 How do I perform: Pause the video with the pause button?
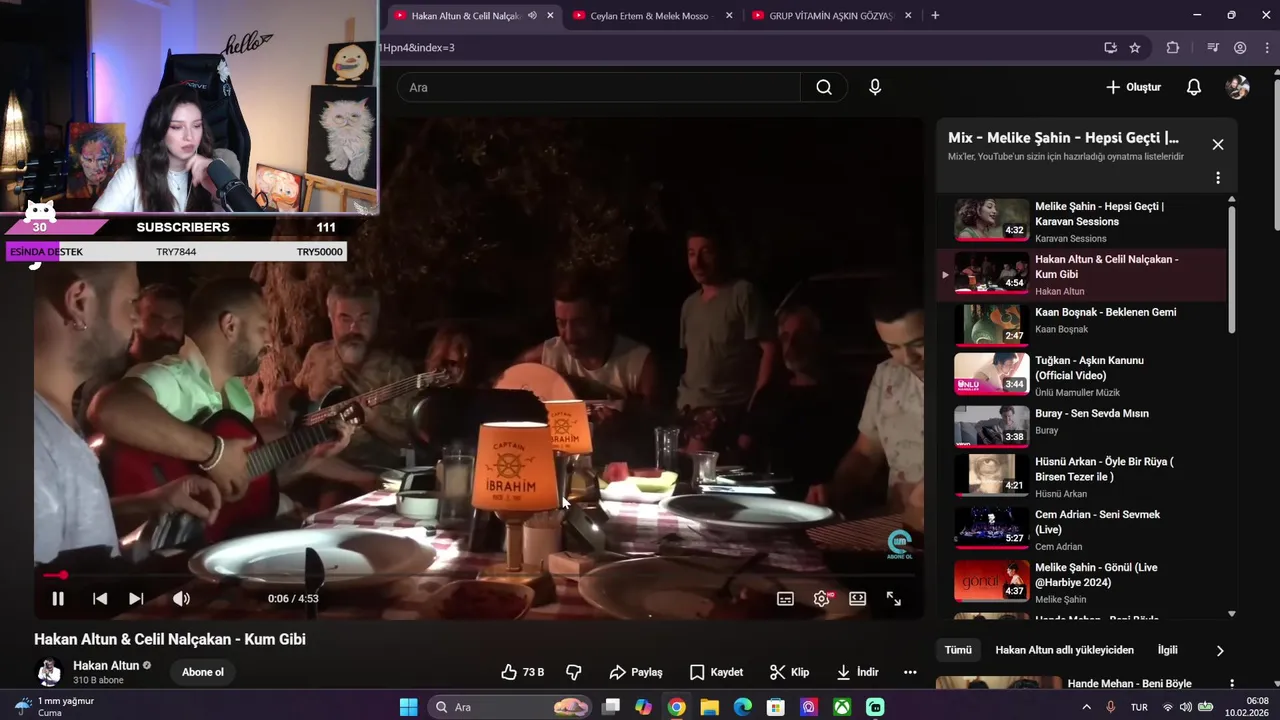(x=58, y=599)
